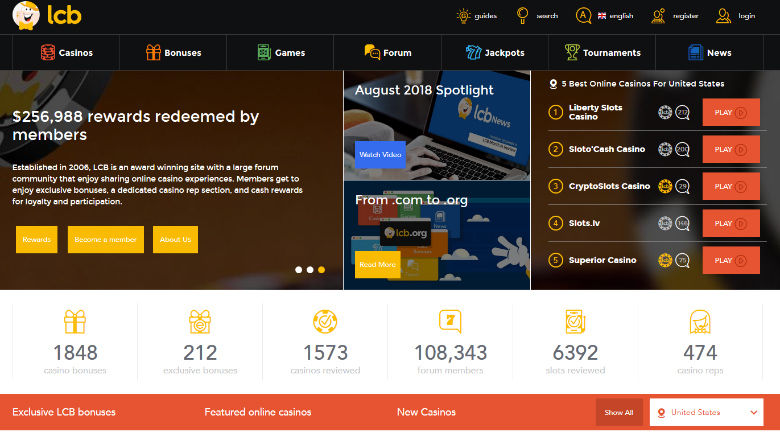780x440 pixels.
Task: Click the '1848' casino bonuses count
Action: point(75,353)
